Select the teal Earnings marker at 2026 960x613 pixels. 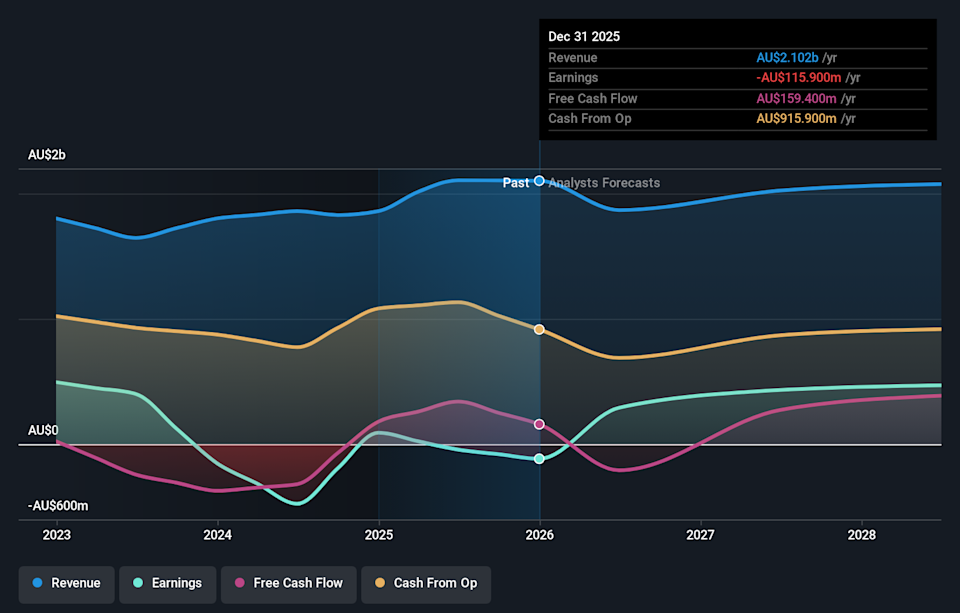(540, 459)
